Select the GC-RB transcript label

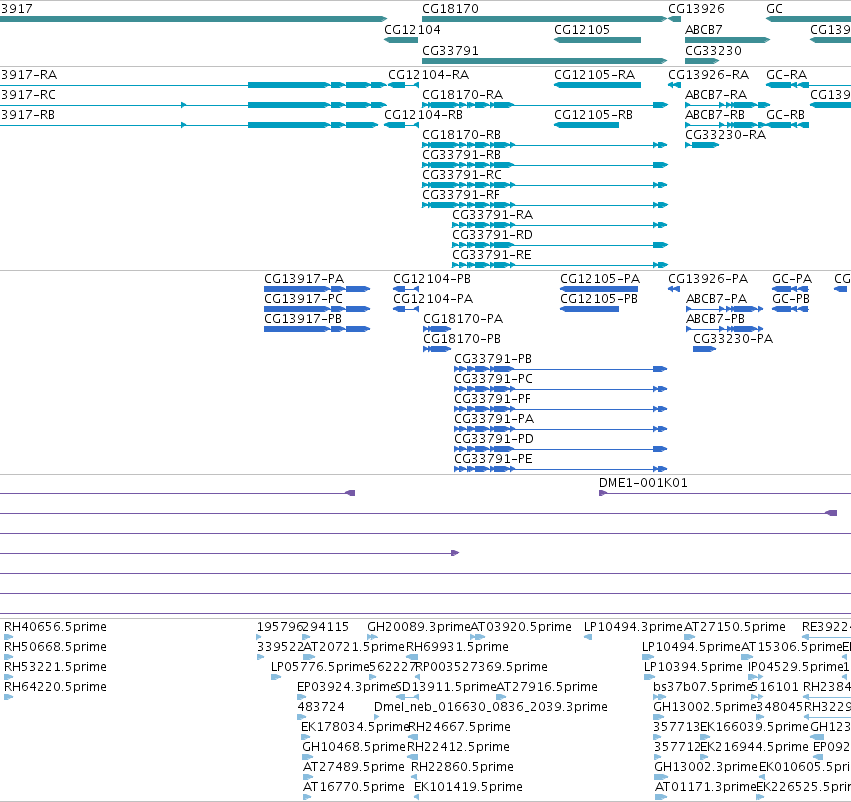785,115
